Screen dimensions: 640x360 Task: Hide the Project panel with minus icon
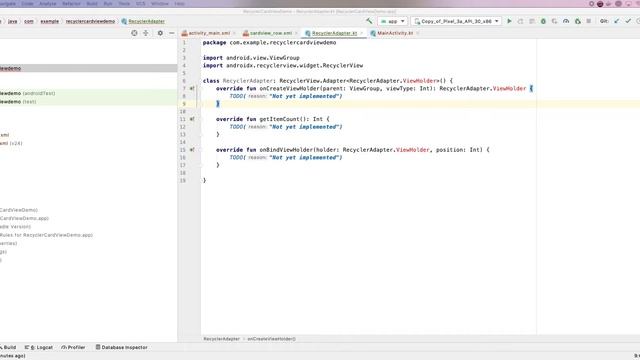pos(171,33)
